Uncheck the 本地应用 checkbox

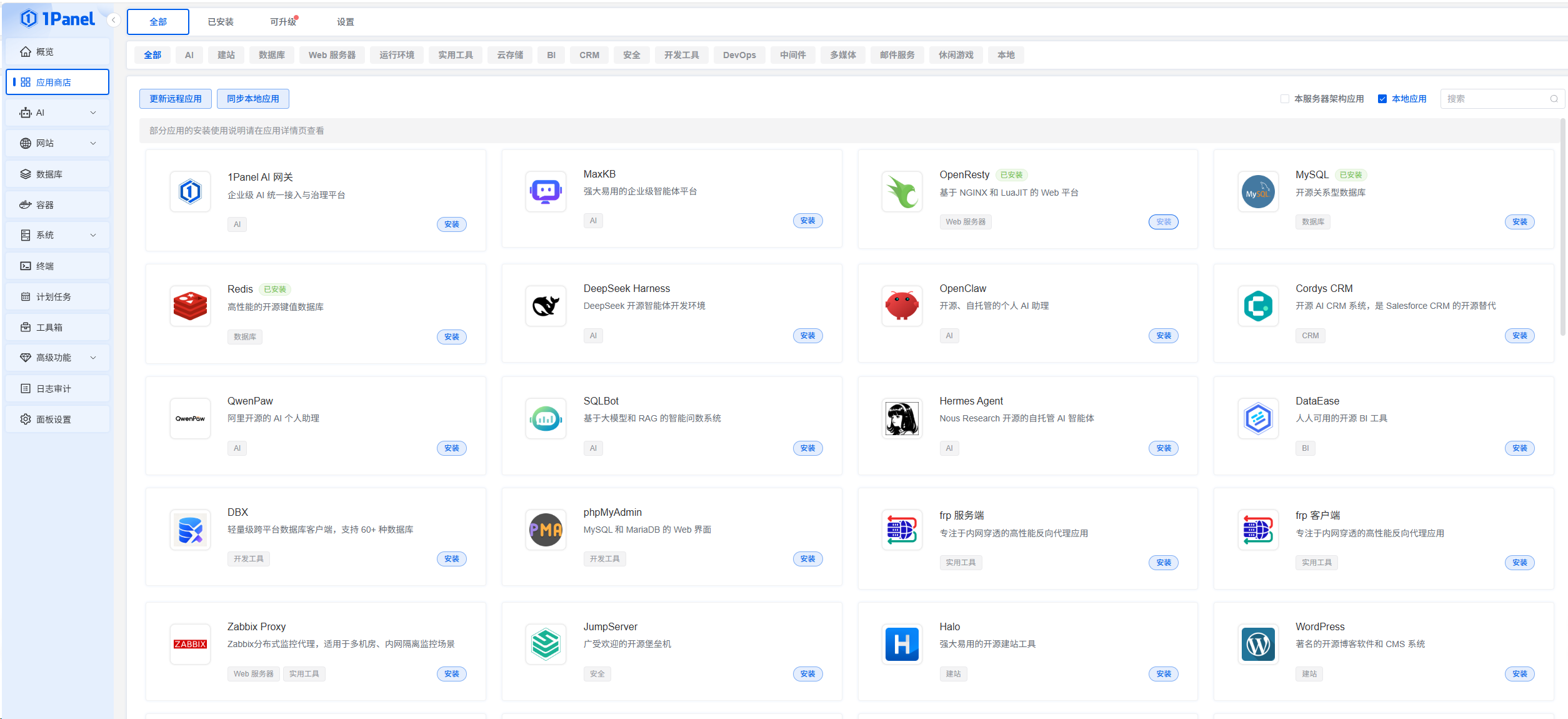(x=1382, y=99)
